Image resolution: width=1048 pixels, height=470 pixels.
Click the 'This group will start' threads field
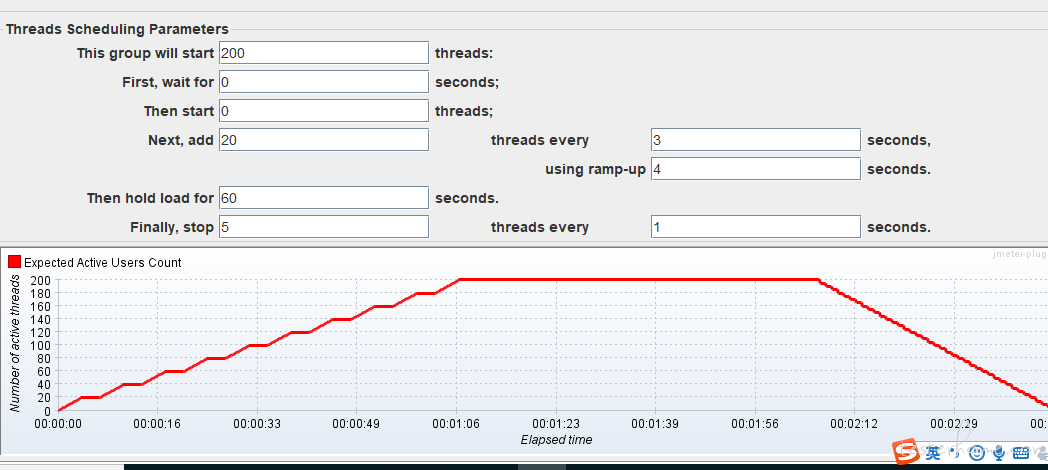323,53
